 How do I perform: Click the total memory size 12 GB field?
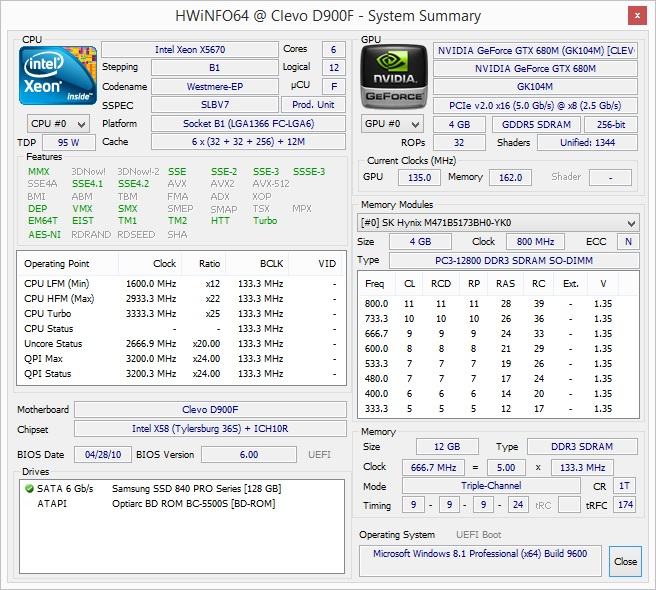[x=447, y=446]
